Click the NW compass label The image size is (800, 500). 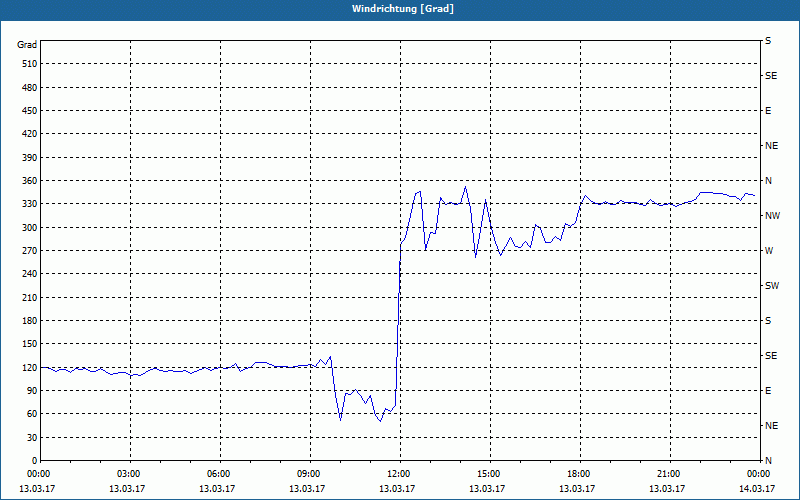pos(772,216)
